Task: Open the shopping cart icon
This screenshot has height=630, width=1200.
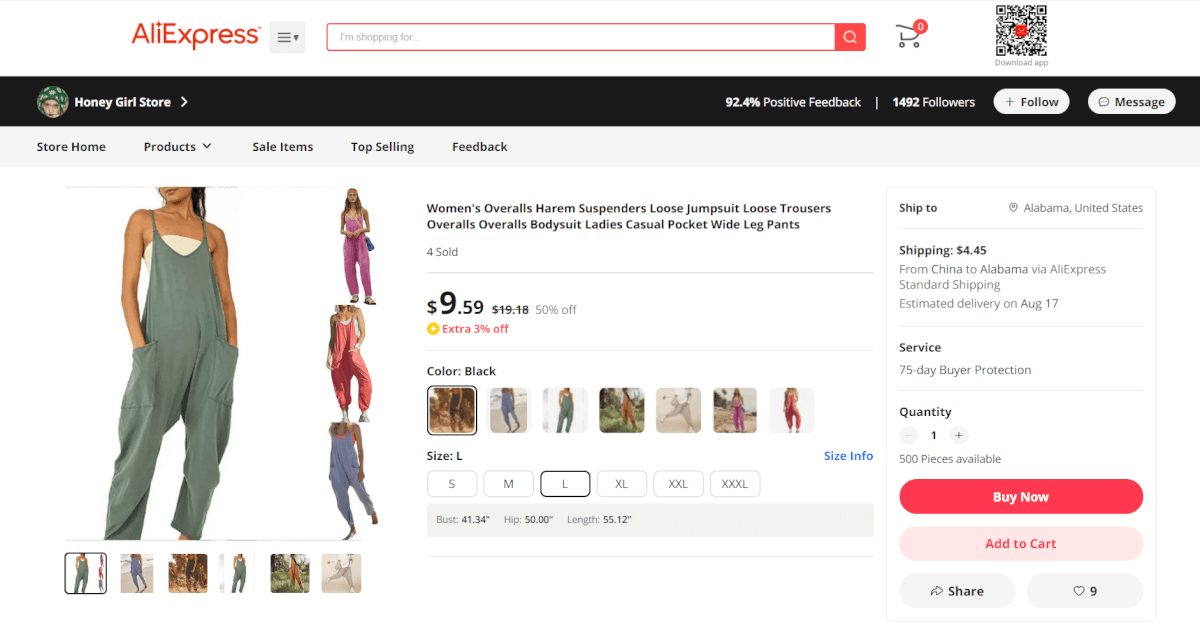Action: (x=910, y=36)
